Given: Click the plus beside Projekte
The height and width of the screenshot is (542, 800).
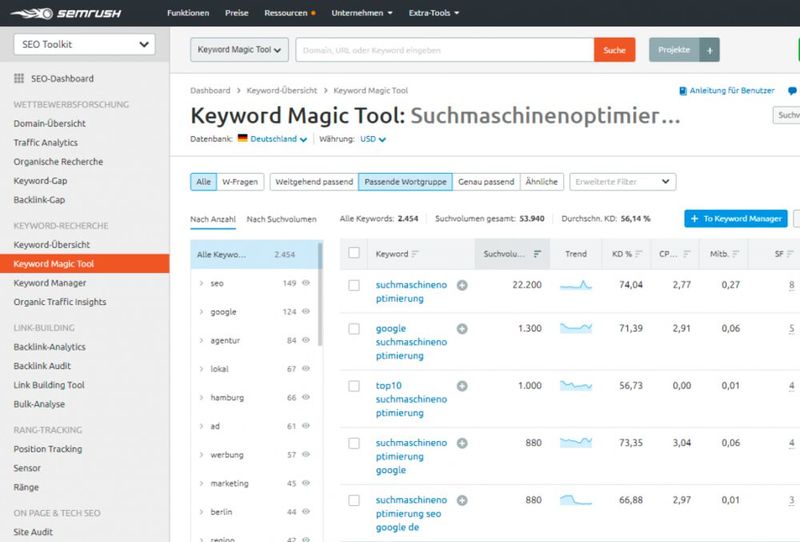Looking at the screenshot, I should tap(709, 50).
